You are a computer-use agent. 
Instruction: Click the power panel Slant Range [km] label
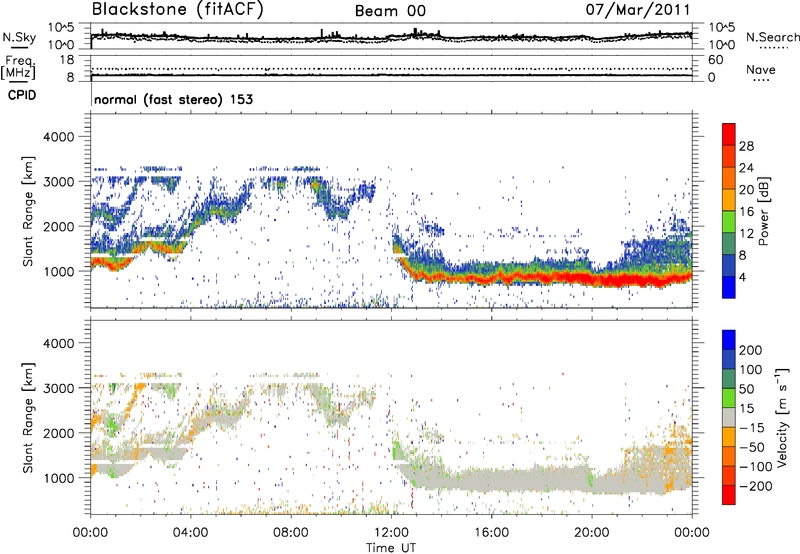pos(28,211)
